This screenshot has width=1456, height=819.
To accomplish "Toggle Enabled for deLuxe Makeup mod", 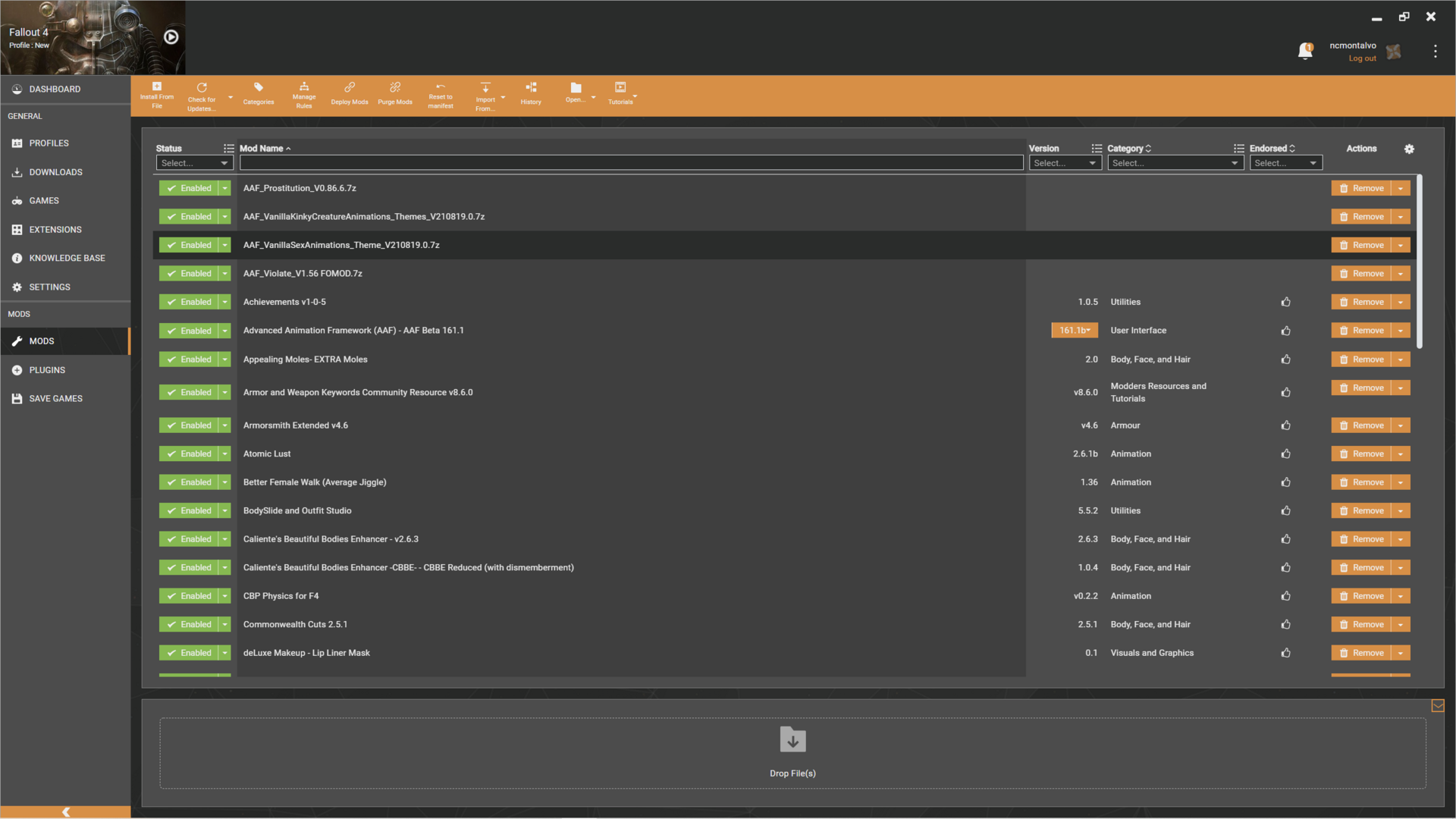I will 189,653.
